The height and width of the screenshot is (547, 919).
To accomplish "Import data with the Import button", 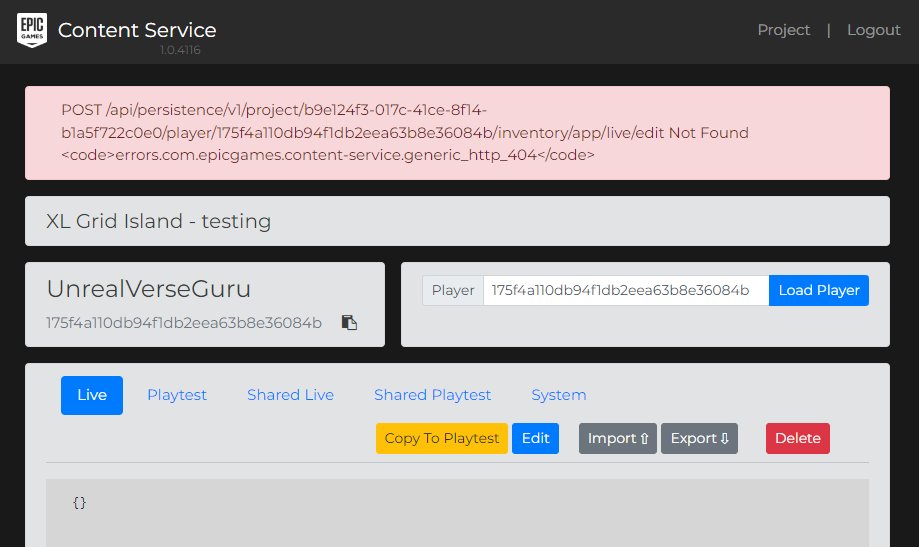I will [618, 439].
